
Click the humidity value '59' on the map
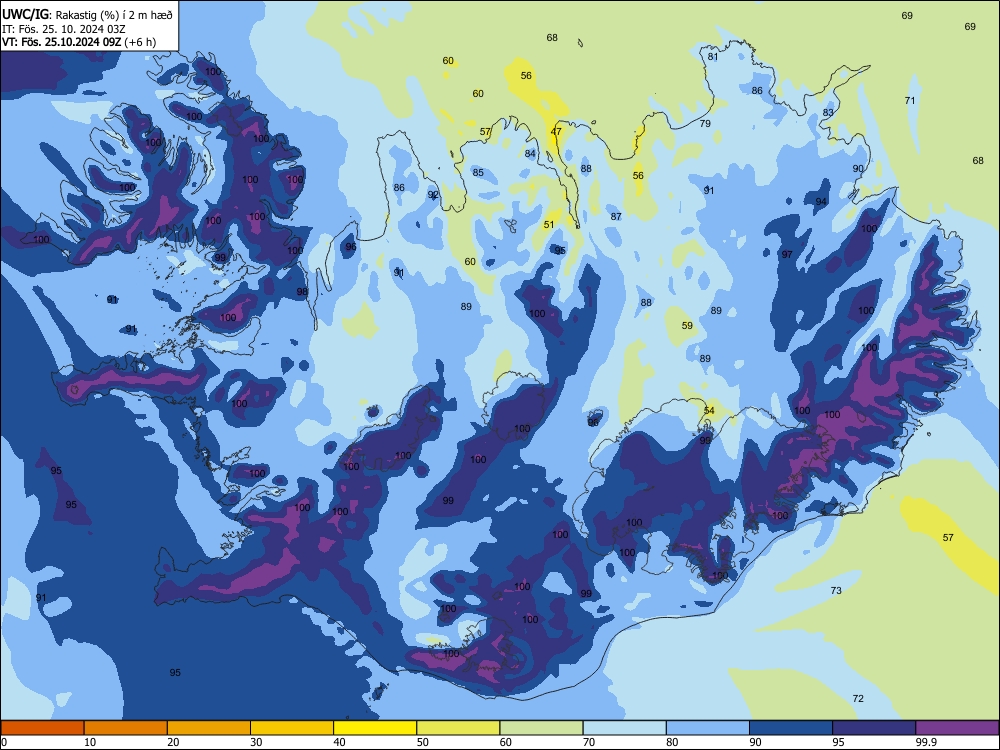687,325
